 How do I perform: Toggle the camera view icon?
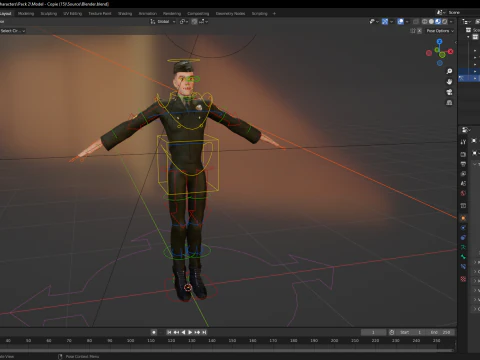[x=449, y=92]
